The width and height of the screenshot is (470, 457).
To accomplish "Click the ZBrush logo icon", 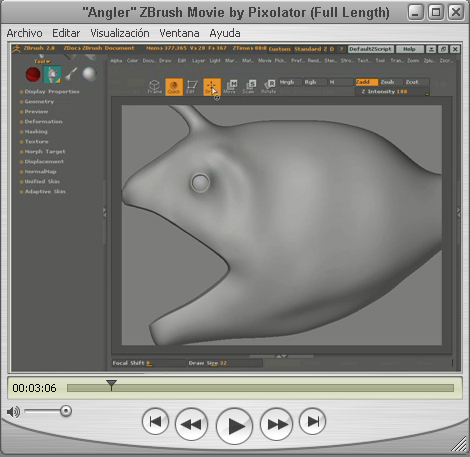I will point(16,49).
